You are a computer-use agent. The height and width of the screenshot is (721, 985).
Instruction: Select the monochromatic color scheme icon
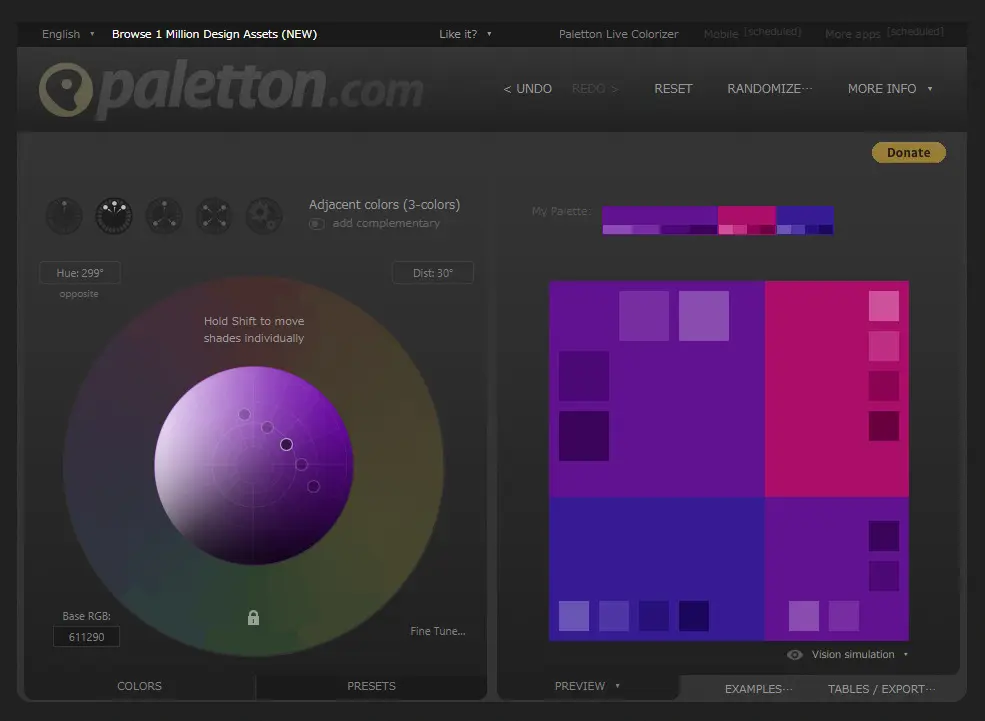[x=64, y=215]
